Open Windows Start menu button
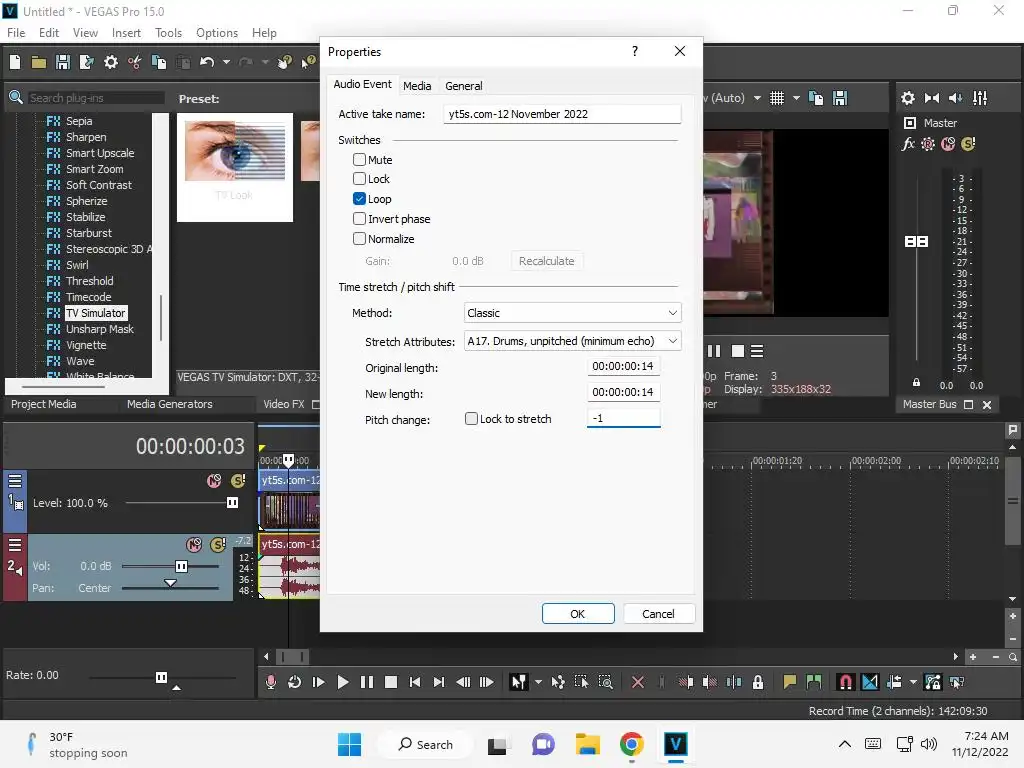Viewport: 1024px width, 768px height. coord(349,744)
